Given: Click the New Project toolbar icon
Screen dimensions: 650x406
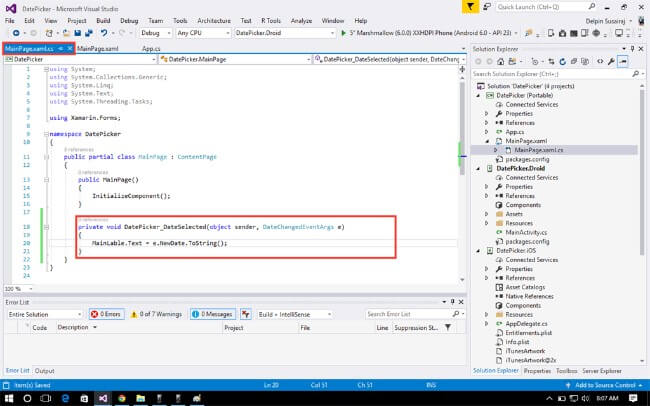Looking at the screenshot, I should [x=49, y=33].
